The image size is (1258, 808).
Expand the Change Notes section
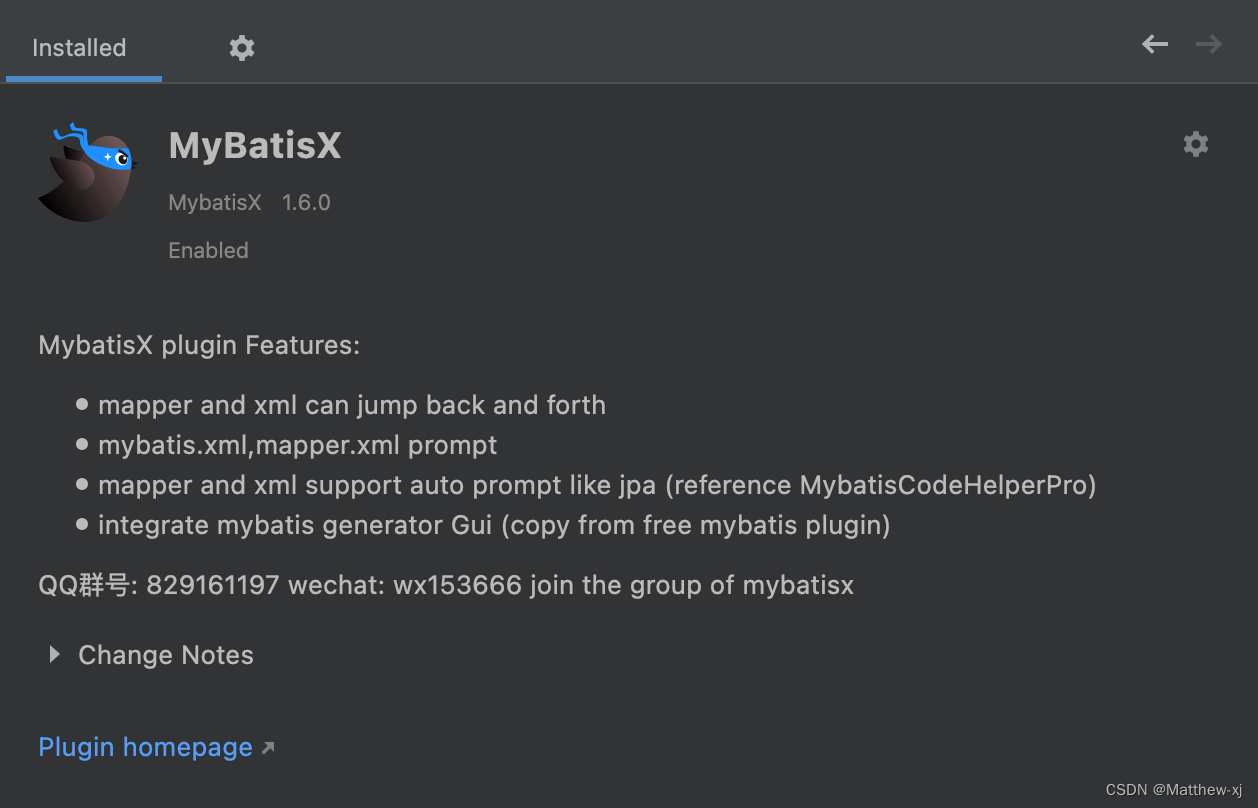(165, 655)
